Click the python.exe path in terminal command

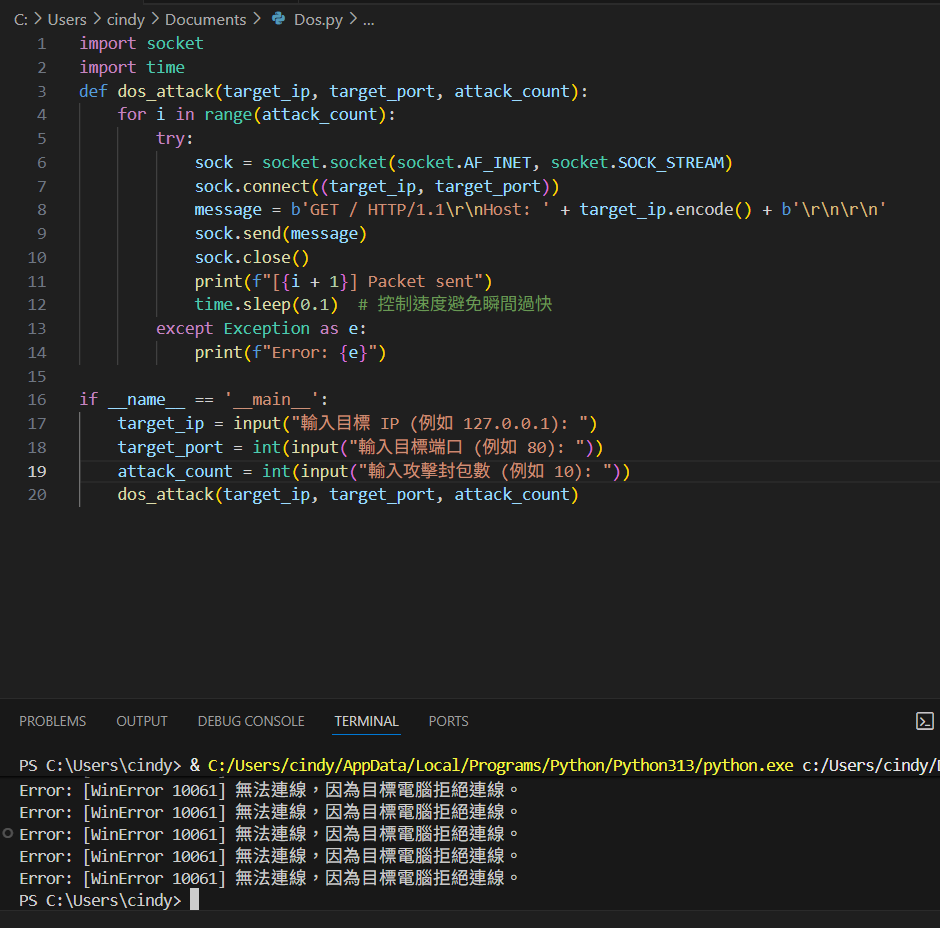tap(501, 766)
